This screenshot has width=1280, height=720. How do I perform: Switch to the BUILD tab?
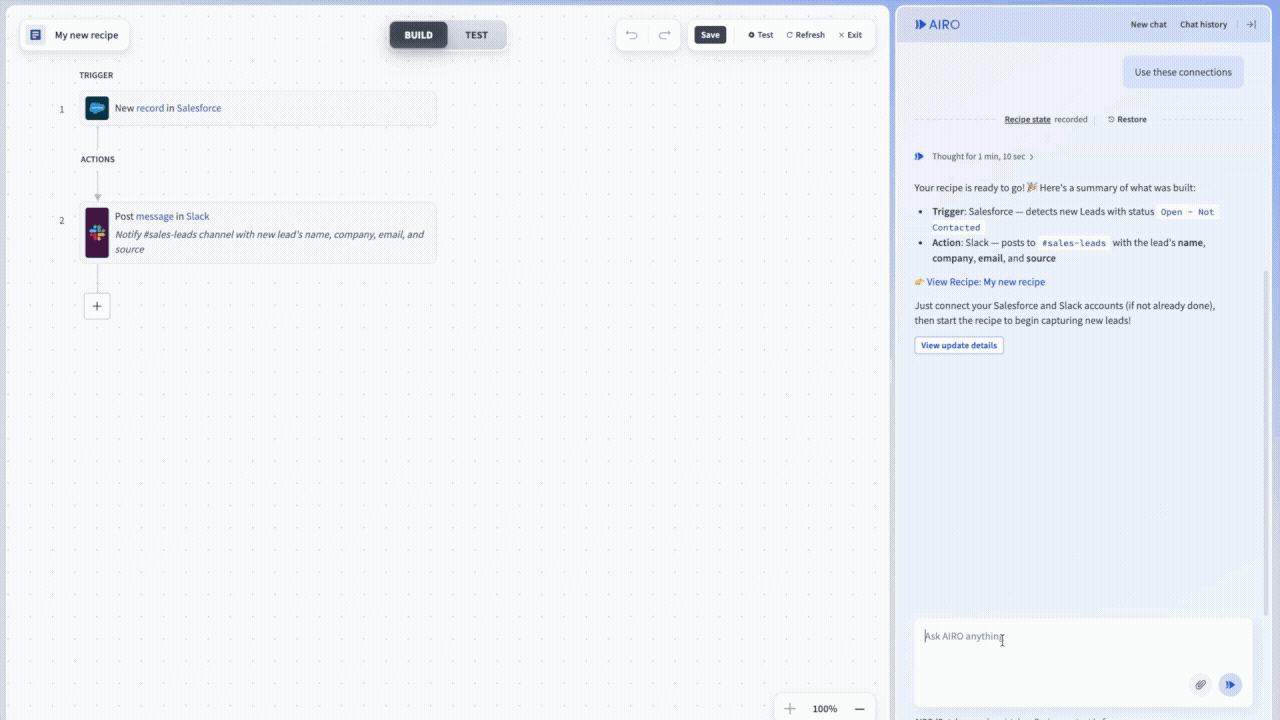pos(418,35)
